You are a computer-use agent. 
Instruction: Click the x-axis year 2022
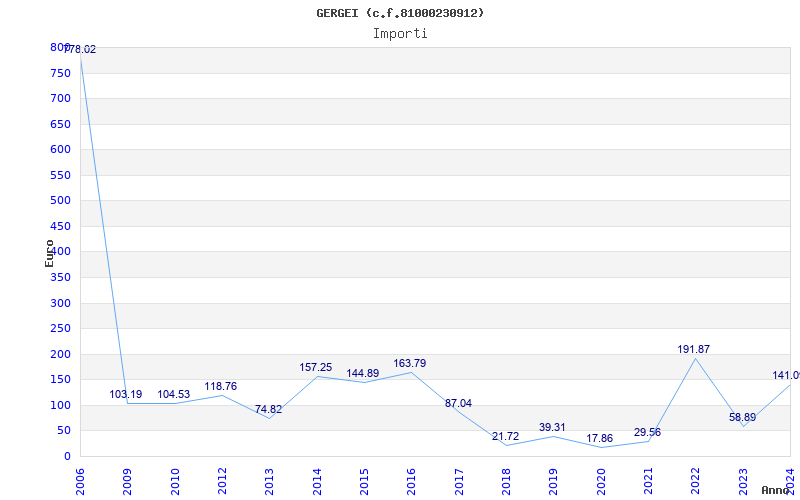(x=695, y=481)
